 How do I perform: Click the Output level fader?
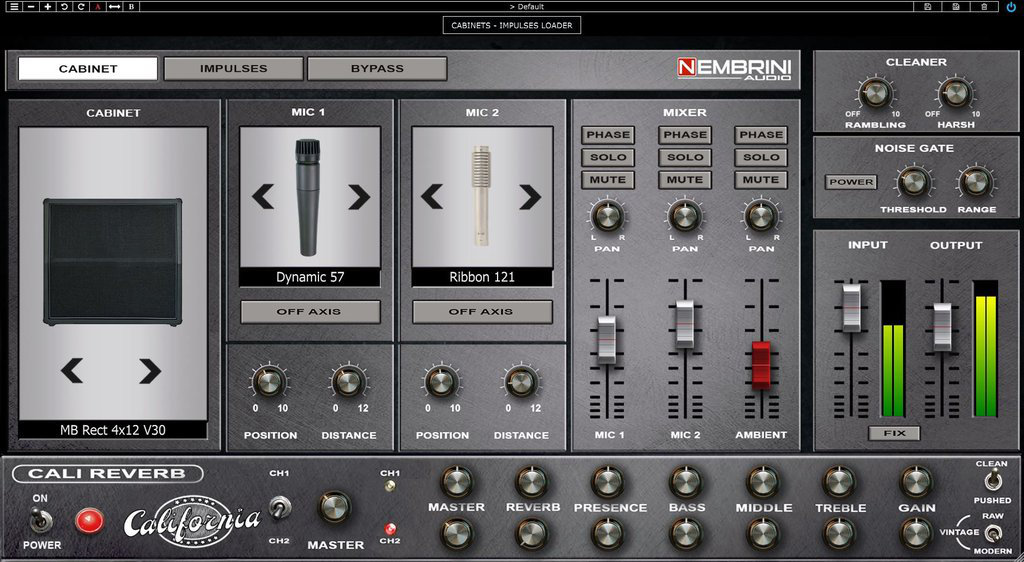coord(942,327)
